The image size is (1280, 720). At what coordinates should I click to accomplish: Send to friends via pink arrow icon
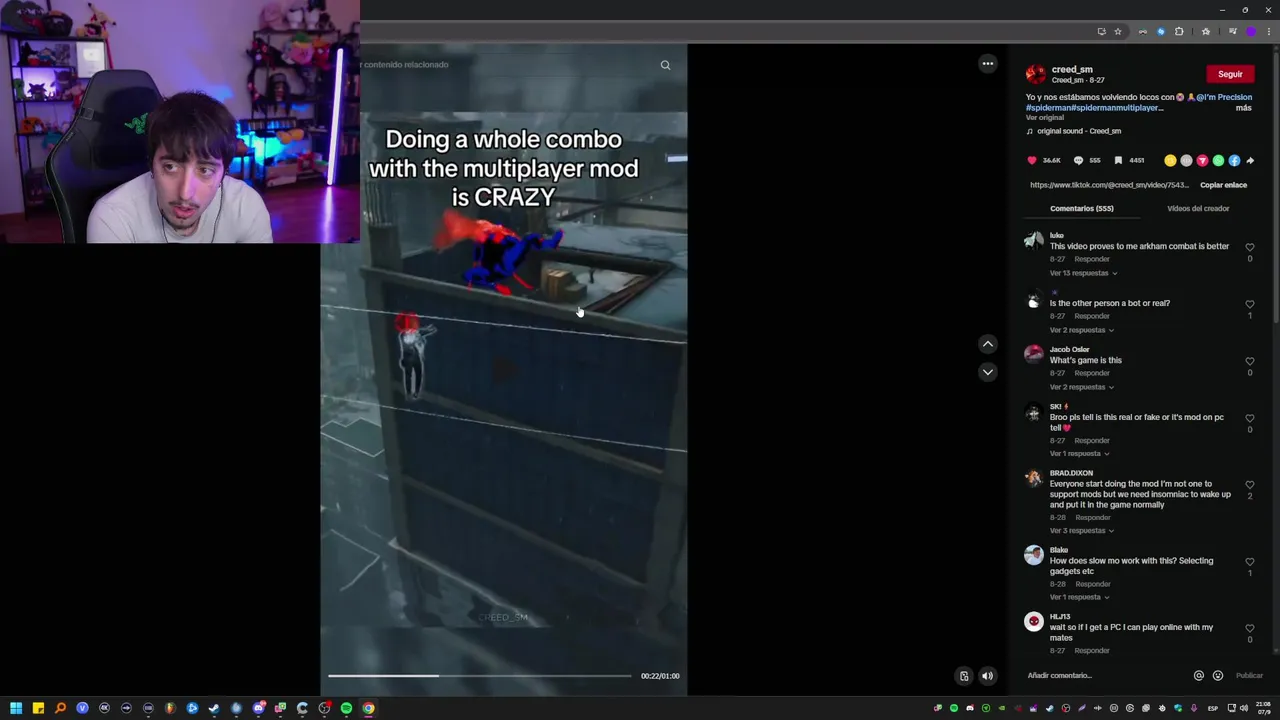(x=1202, y=160)
